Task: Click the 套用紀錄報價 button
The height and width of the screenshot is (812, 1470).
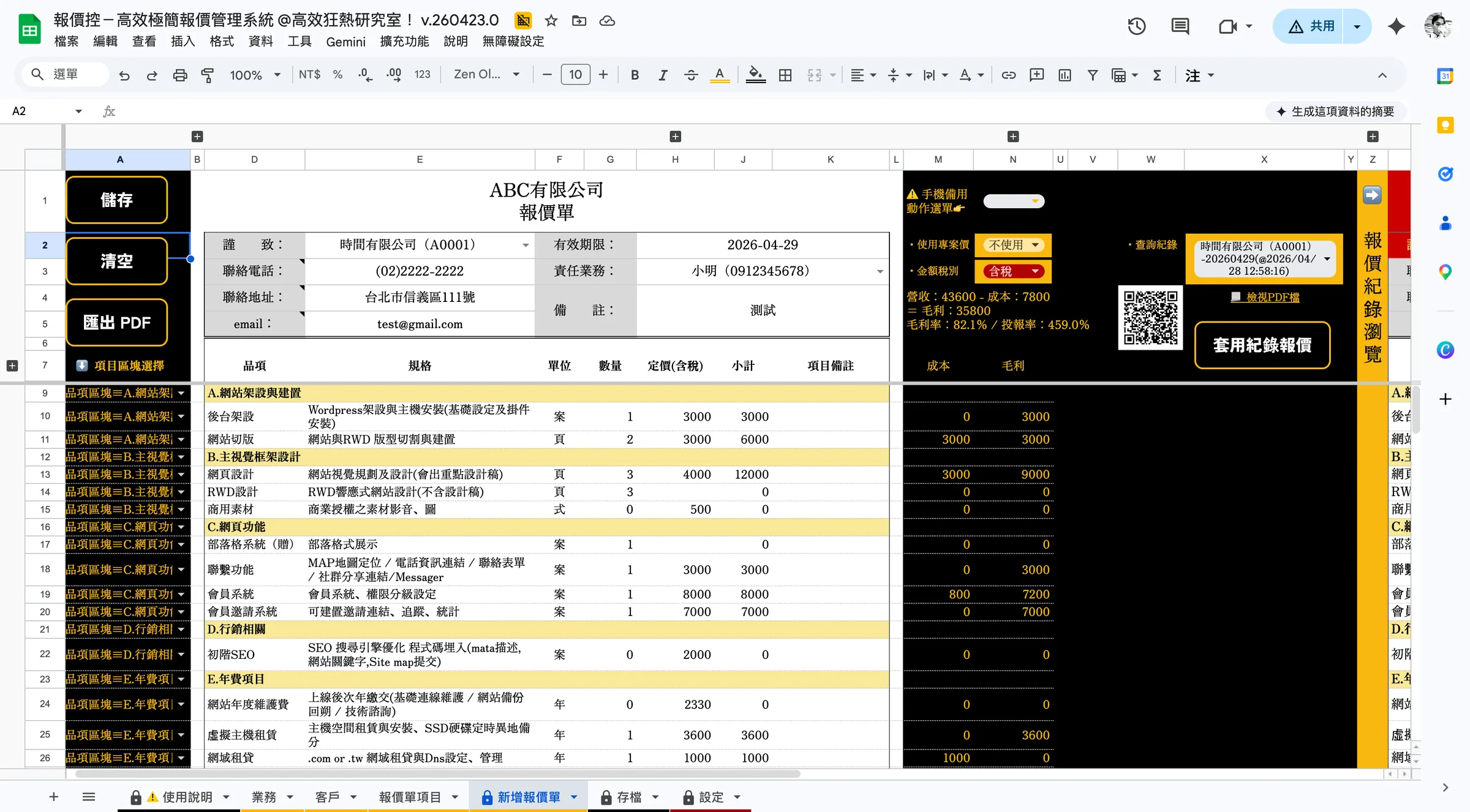Action: [x=1262, y=345]
